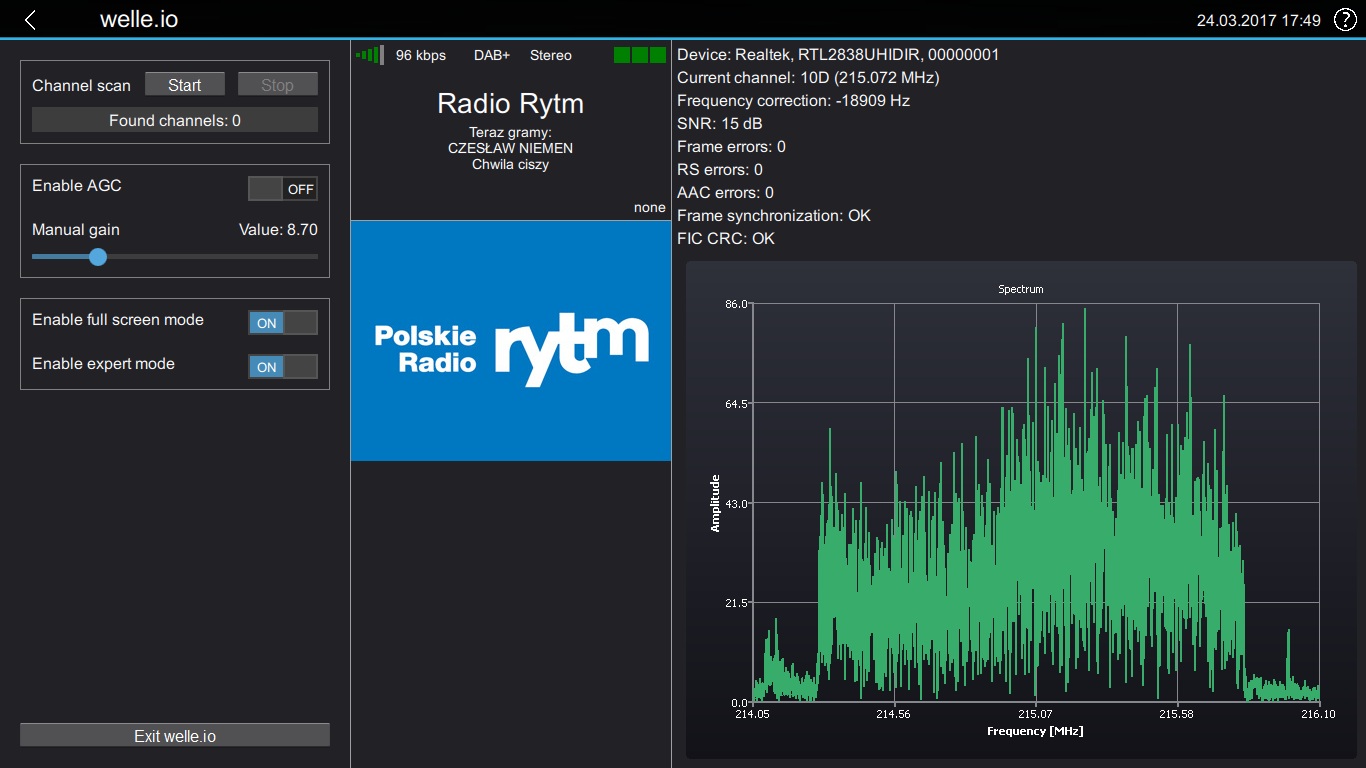This screenshot has height=768, width=1366.
Task: Click Frequency correction: -18909 Hz
Action: [793, 100]
